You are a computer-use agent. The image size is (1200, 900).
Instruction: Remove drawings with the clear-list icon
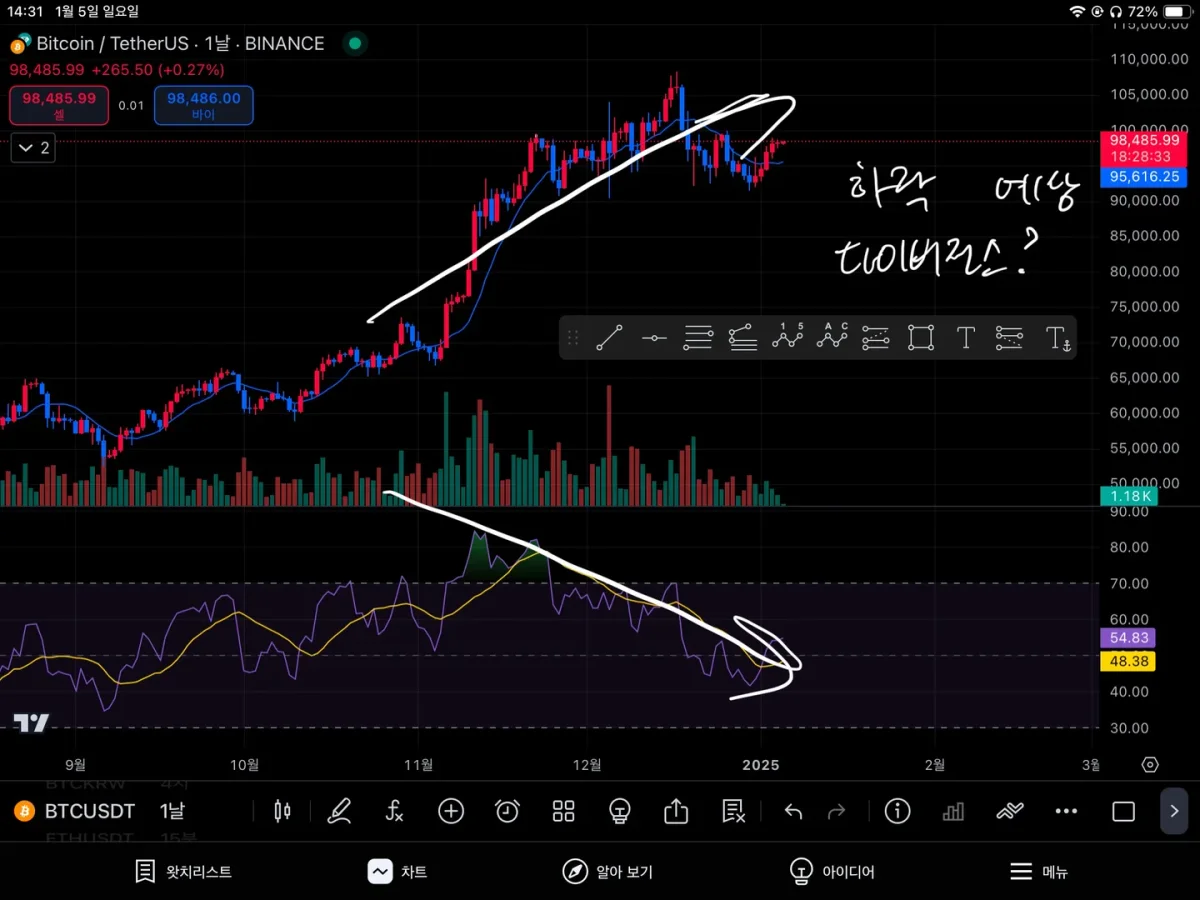click(733, 811)
